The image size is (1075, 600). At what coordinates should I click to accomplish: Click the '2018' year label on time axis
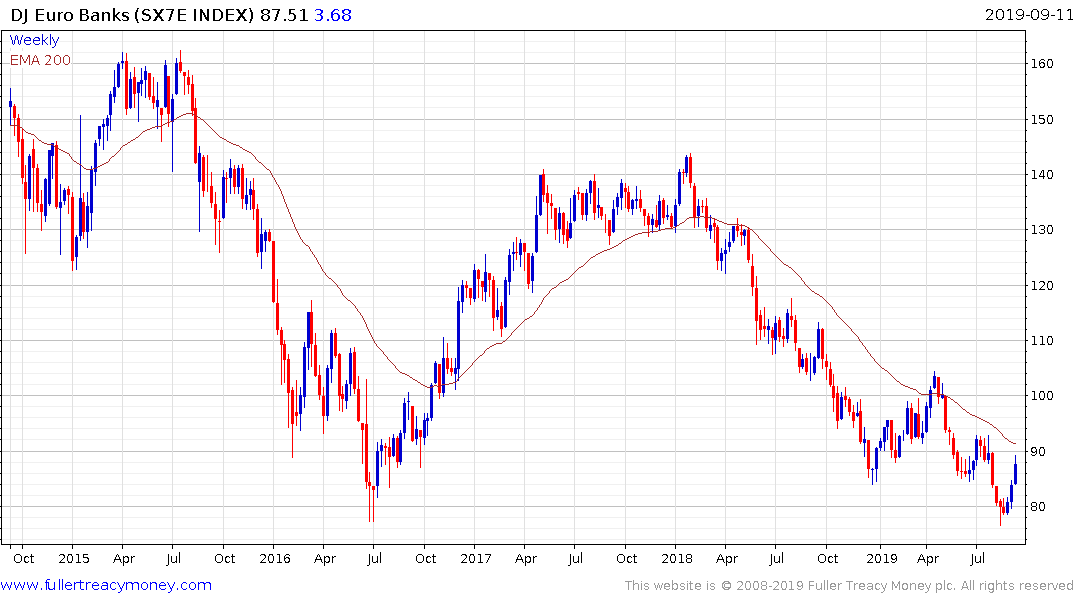pos(677,558)
